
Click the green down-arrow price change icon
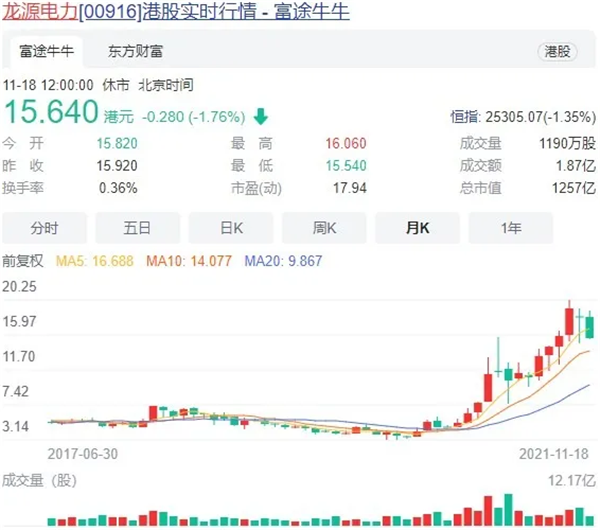coord(261,116)
